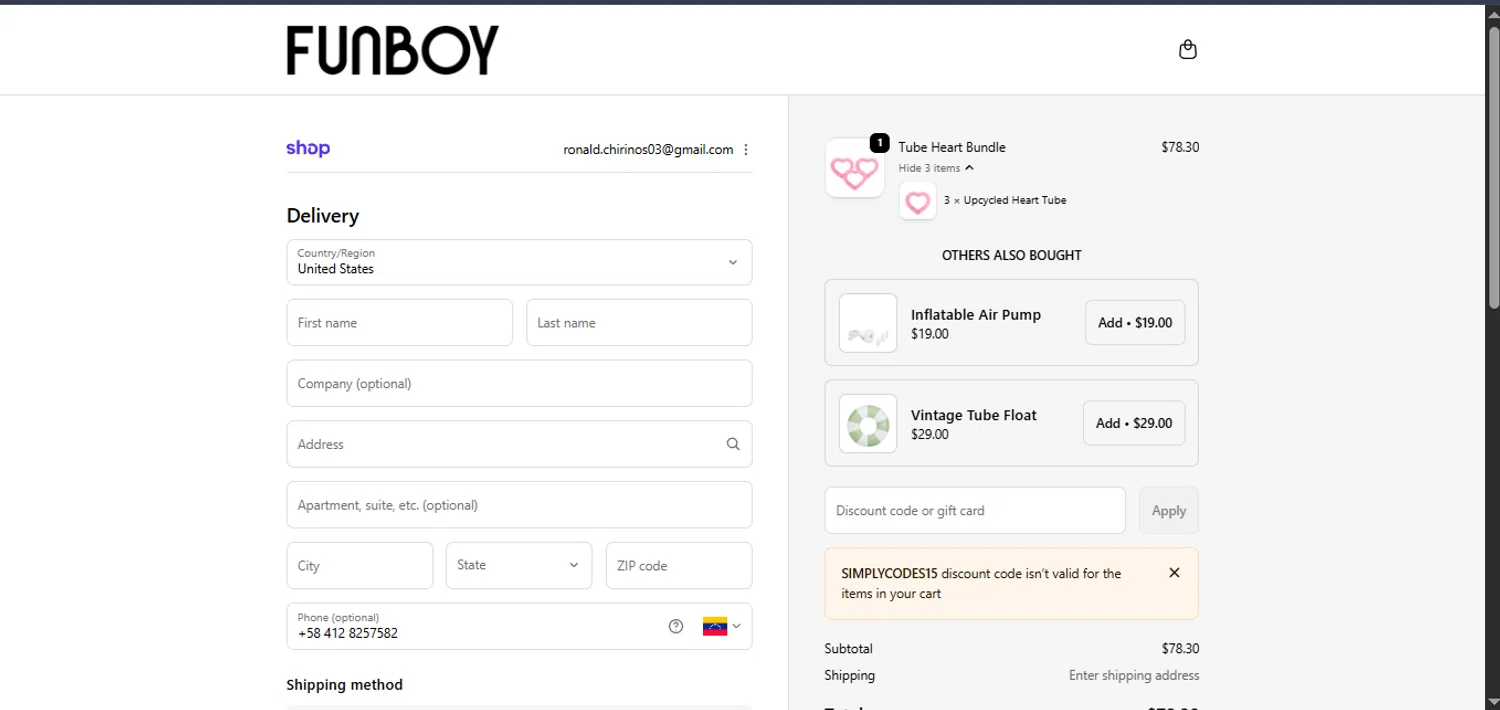Image resolution: width=1500 pixels, height=710 pixels.
Task: Click the Vintage Tube Float product image
Action: pyautogui.click(x=868, y=423)
